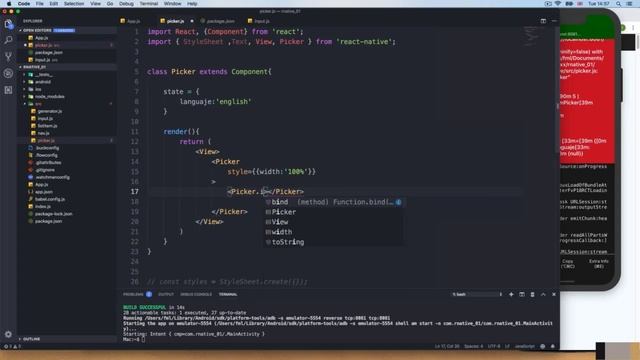Viewport: 640px width, 360px height.
Task: Open babel.config.js in file tree
Action: click(50, 200)
